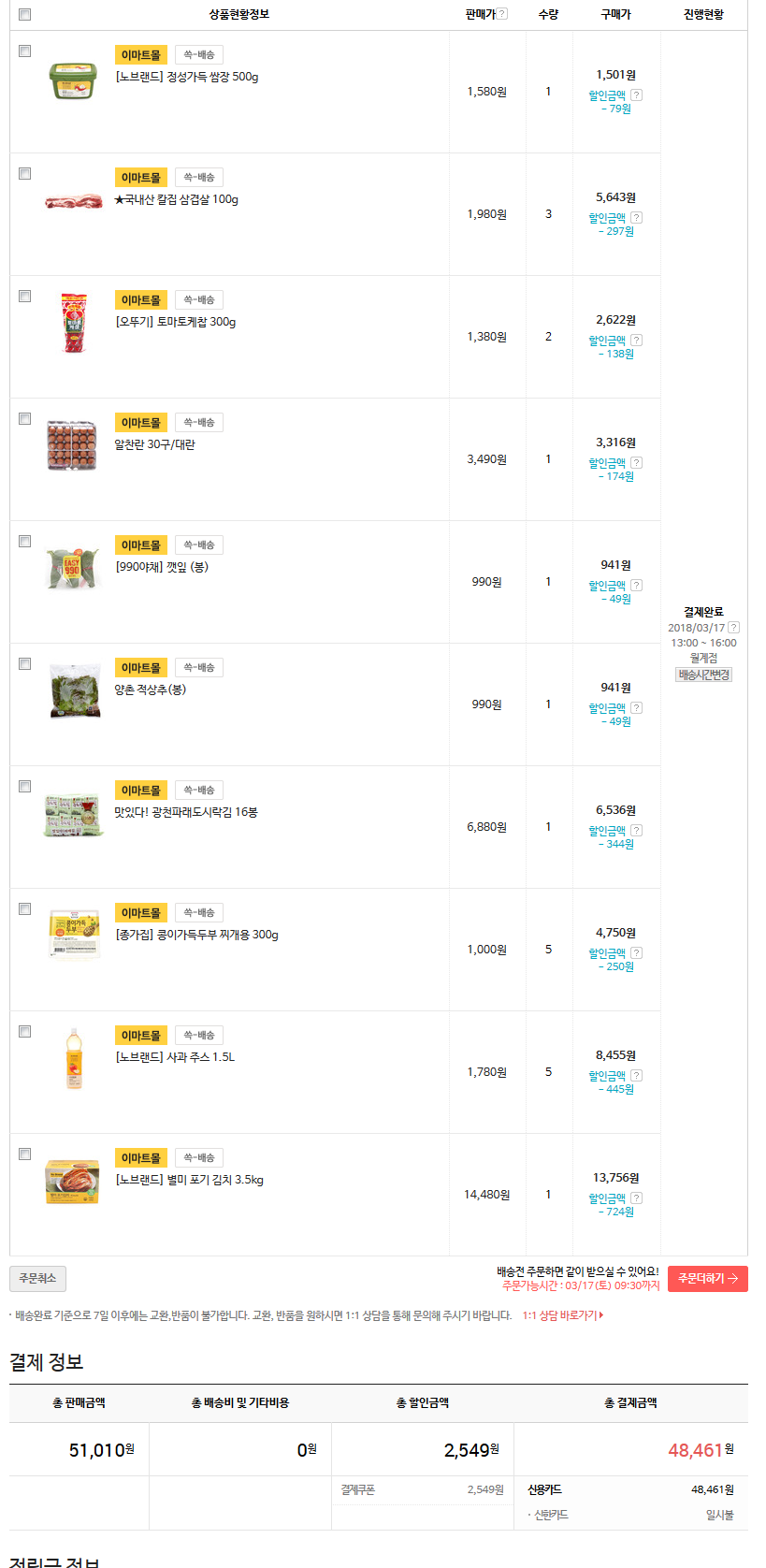Viewport: 766px width, 1568px height.
Task: Click the 깻잎 product thumbnail image
Action: pos(73,569)
